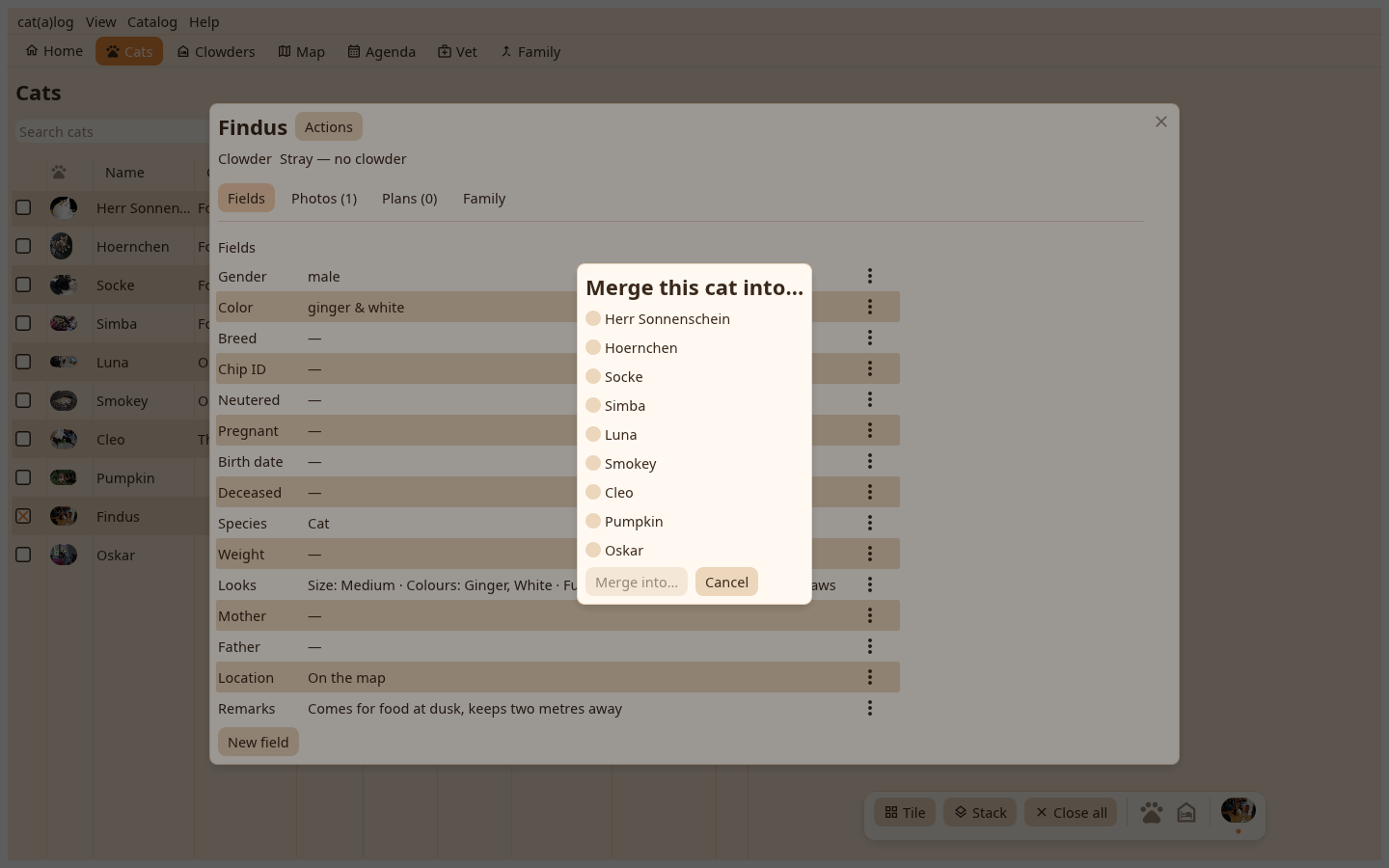
Task: Stack the open windows
Action: [x=981, y=812]
